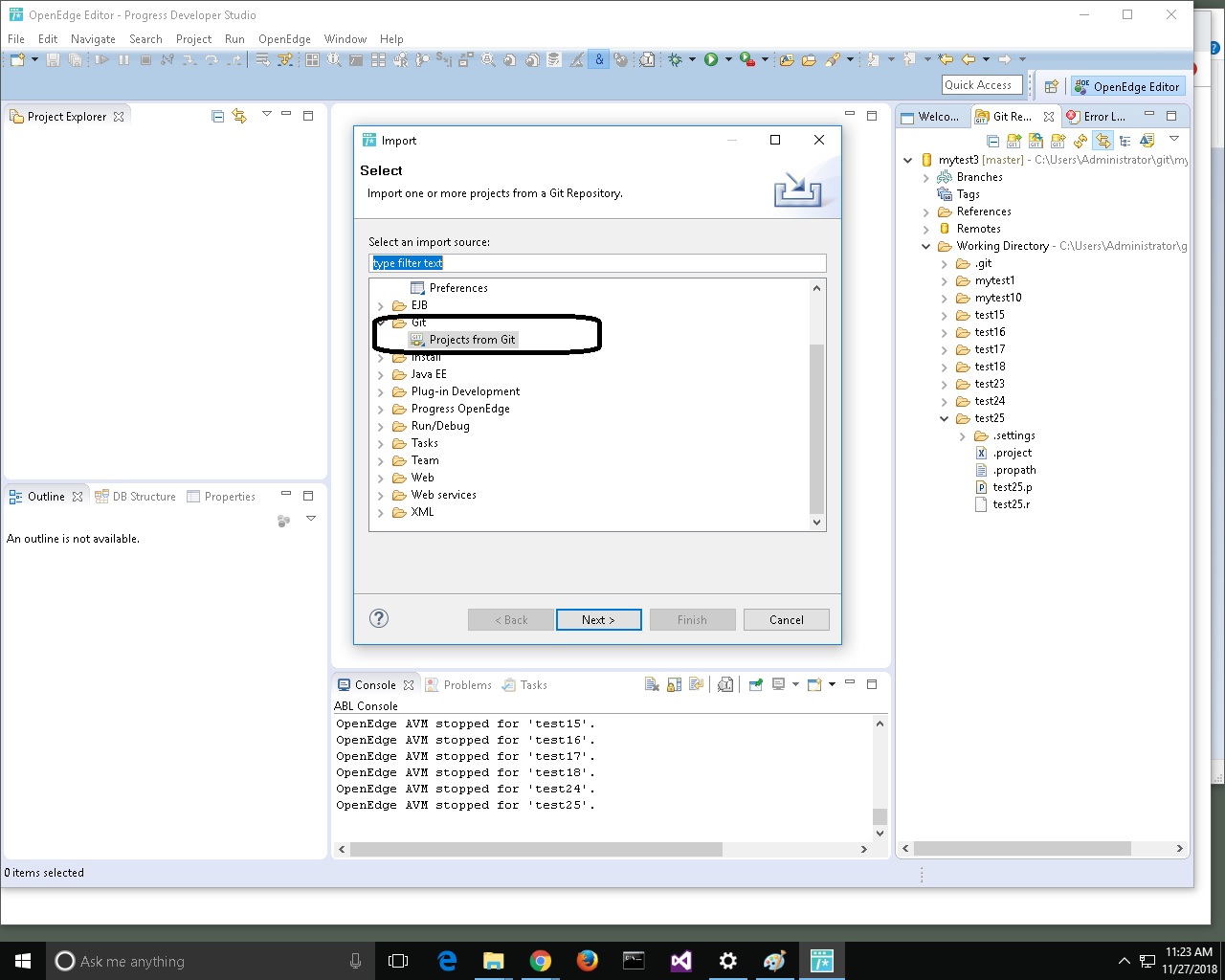Image resolution: width=1225 pixels, height=980 pixels.
Task: Collapse the test25 folder
Action: tap(944, 419)
